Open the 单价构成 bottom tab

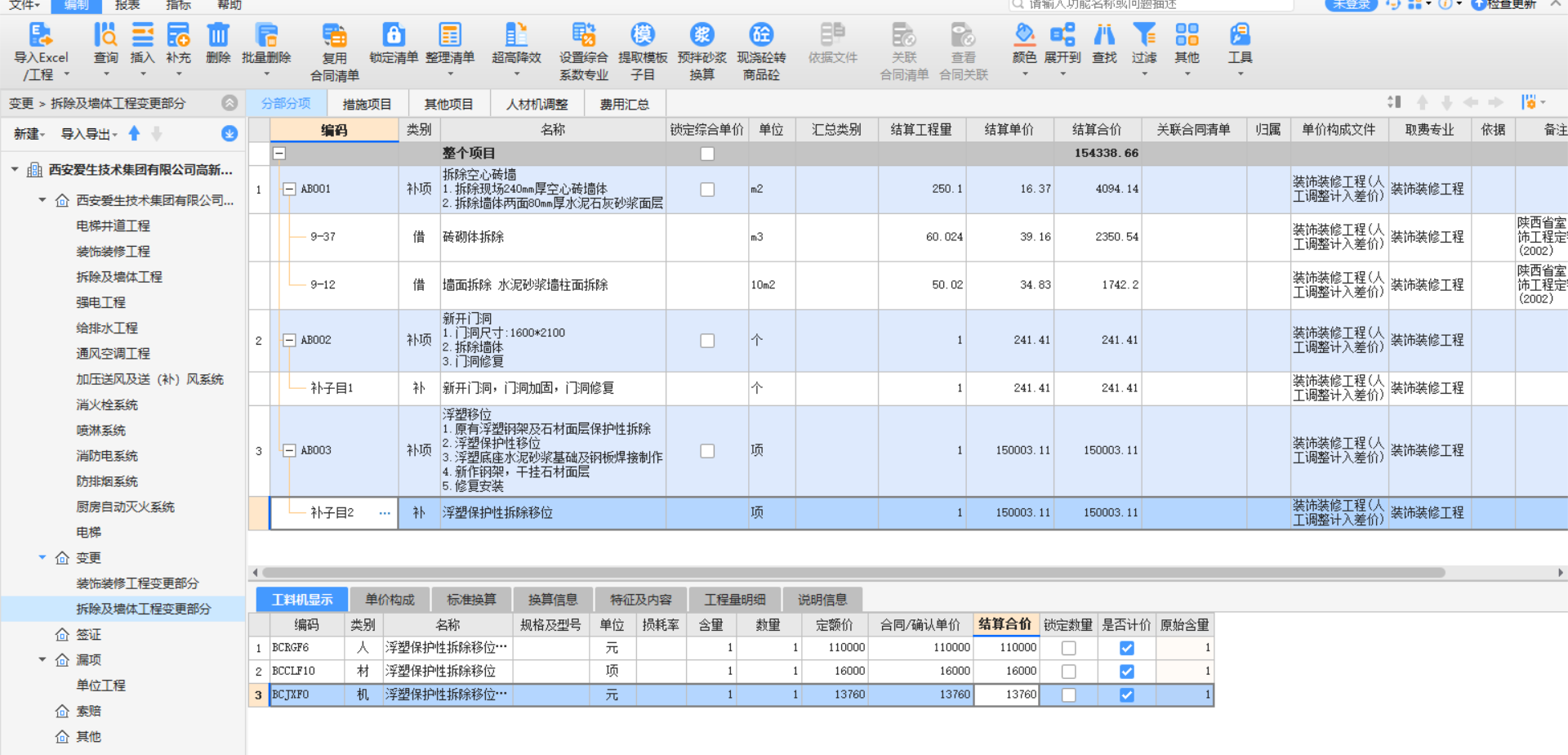(x=390, y=600)
